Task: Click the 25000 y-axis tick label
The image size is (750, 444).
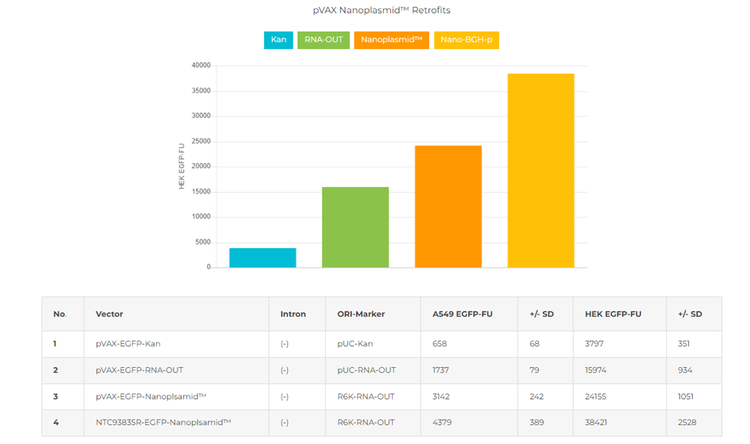Action: [201, 141]
